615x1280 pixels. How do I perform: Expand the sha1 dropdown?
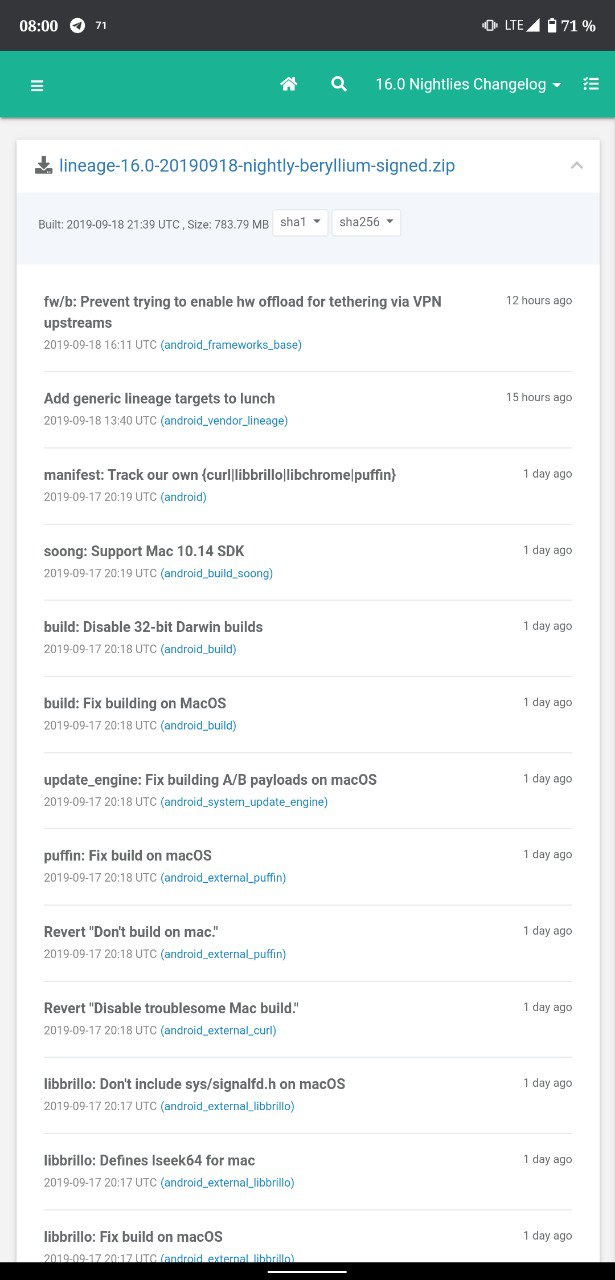(x=300, y=222)
